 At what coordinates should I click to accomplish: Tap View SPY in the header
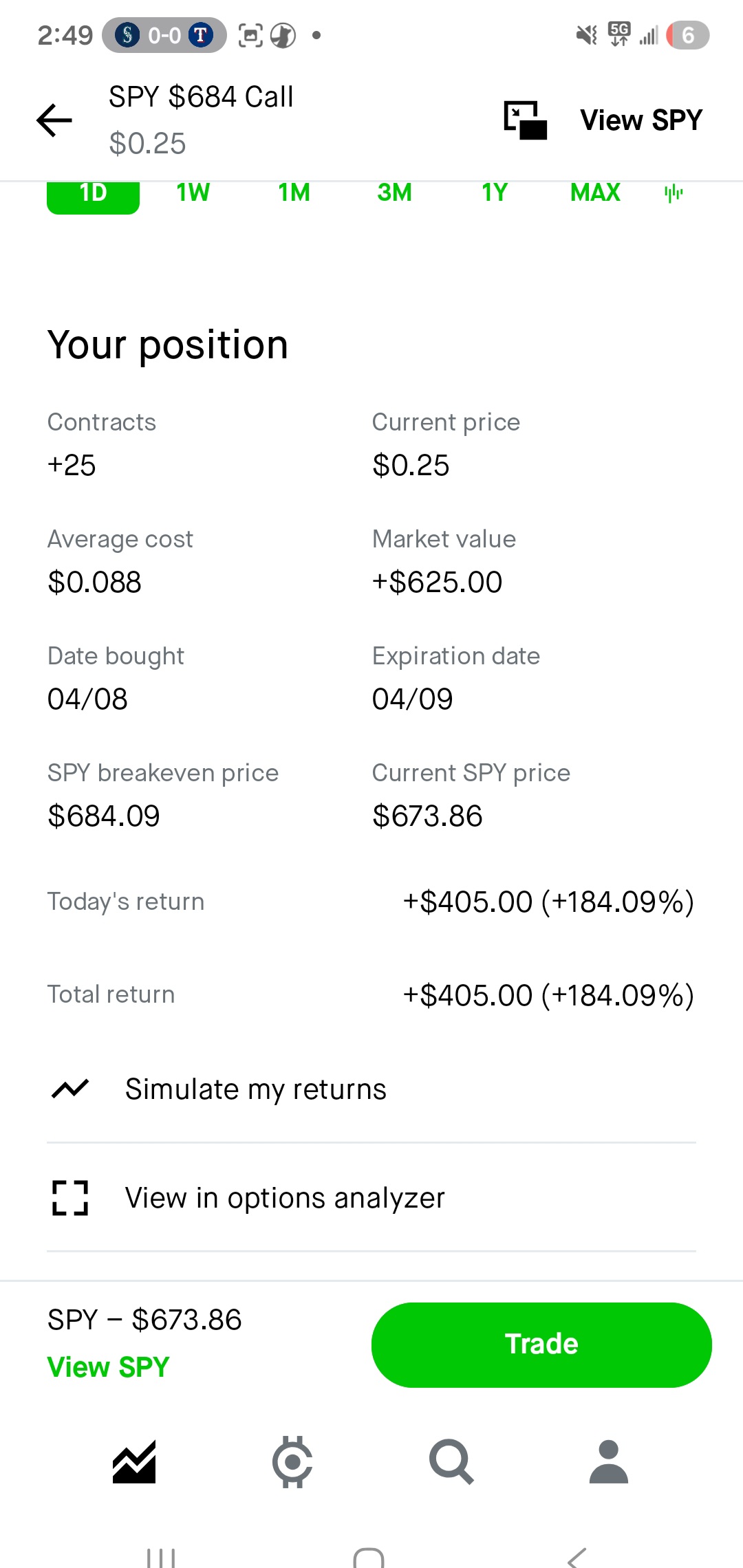[x=640, y=120]
